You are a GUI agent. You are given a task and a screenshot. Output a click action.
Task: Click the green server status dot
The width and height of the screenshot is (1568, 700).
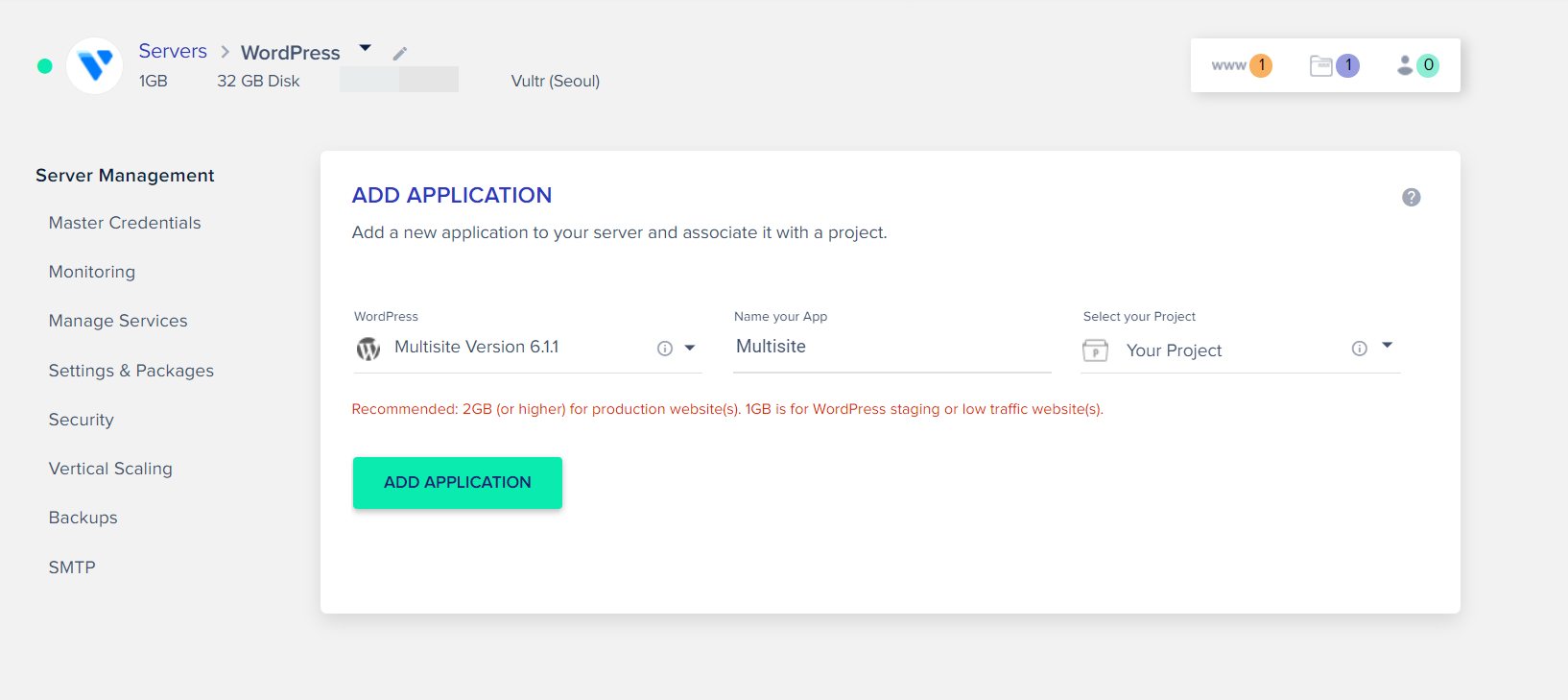pyautogui.click(x=44, y=66)
